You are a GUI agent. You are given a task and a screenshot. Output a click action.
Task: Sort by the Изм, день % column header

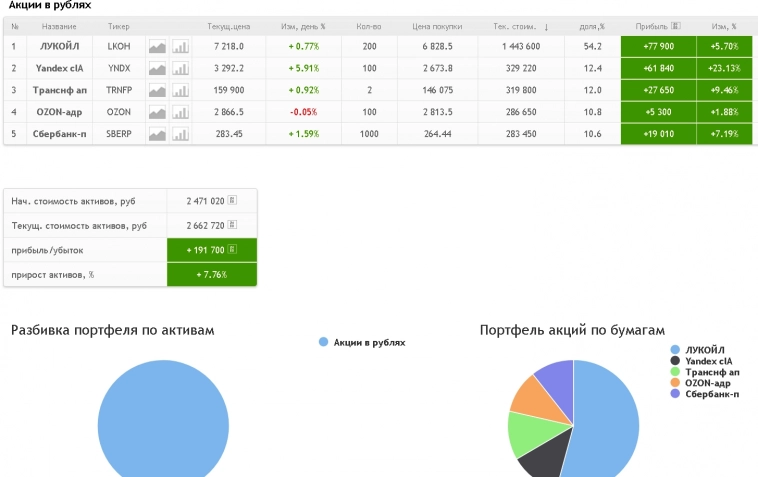click(303, 25)
